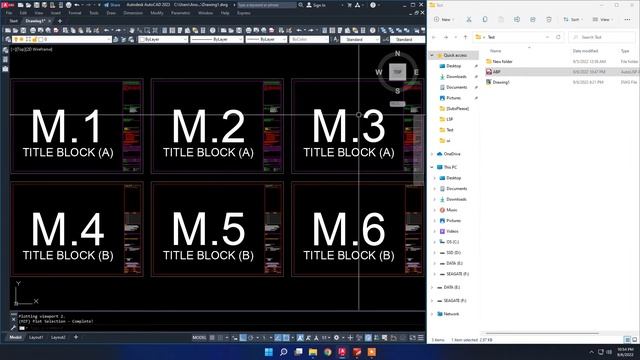Screen dimensions: 640x360
Task: Click Copy icon in File Explorer toolbar
Action: tap(485, 19)
